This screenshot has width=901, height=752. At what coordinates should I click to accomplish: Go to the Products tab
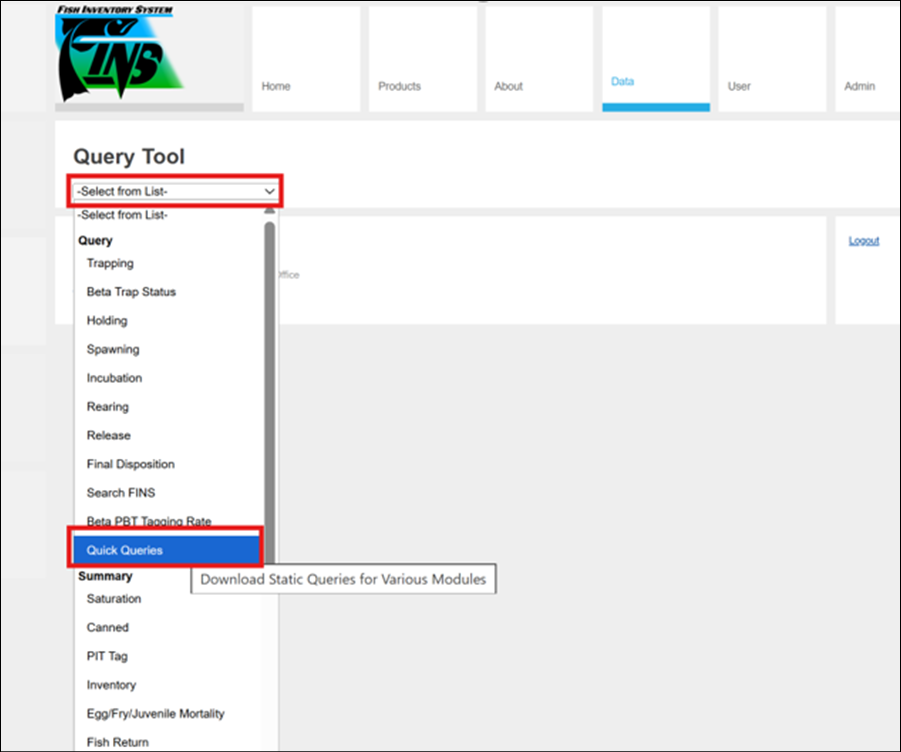[x=399, y=86]
